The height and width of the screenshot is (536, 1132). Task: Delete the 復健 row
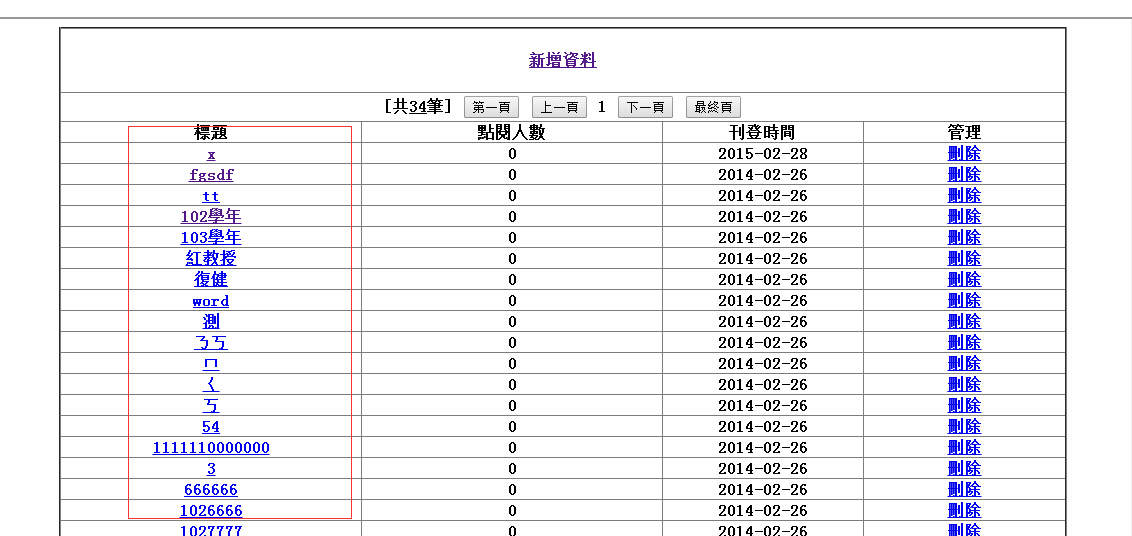(964, 280)
